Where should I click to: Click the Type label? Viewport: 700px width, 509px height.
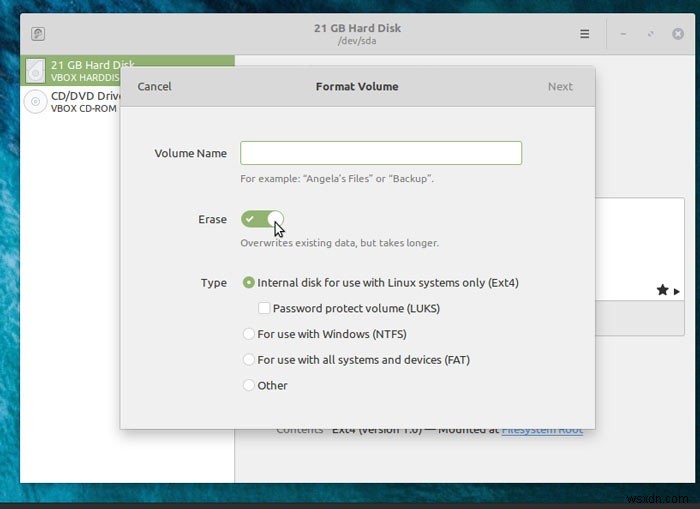pos(214,283)
